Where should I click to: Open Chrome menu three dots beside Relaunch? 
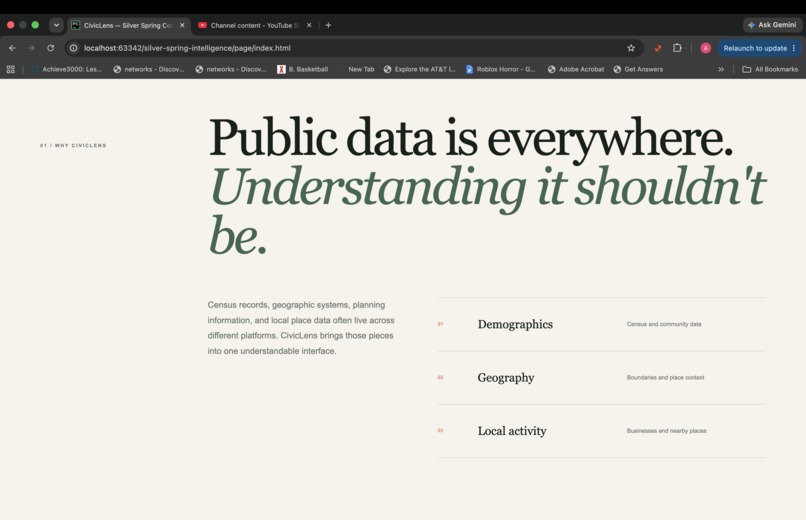[794, 48]
